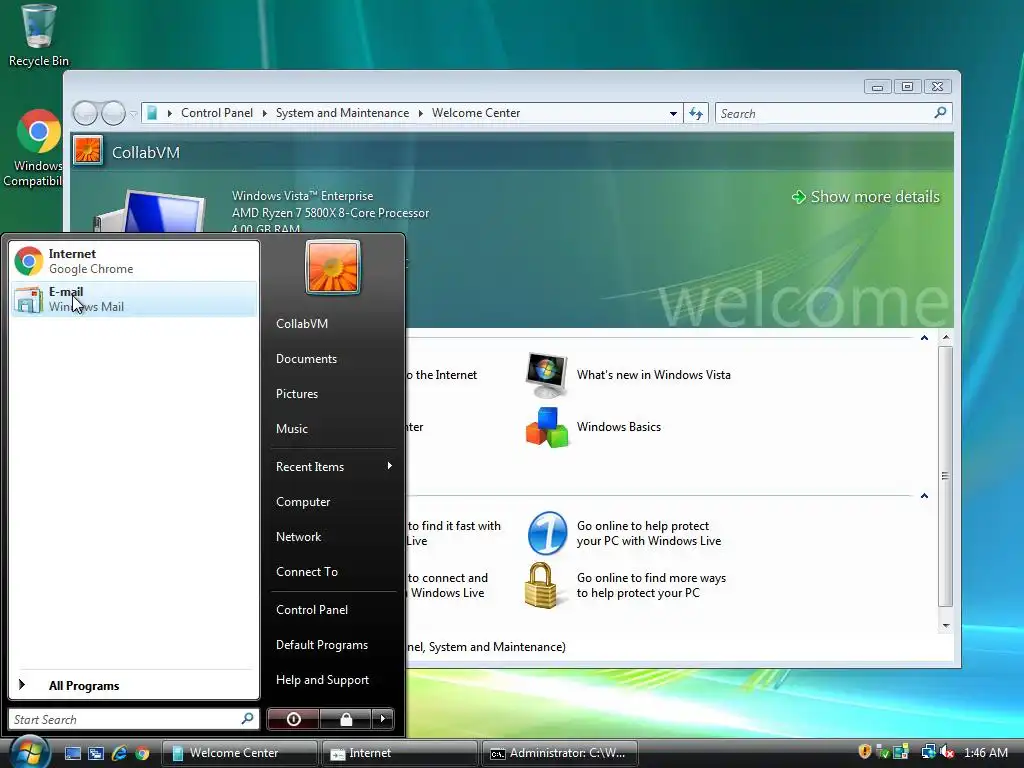
Task: Click System and Maintenance breadcrumb
Action: (x=342, y=113)
